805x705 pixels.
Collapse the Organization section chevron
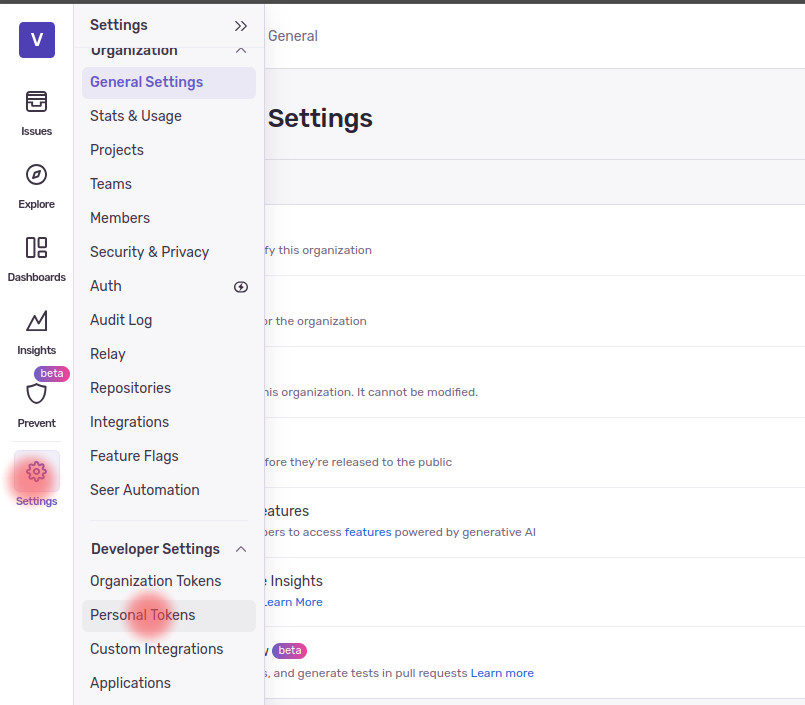pos(240,51)
